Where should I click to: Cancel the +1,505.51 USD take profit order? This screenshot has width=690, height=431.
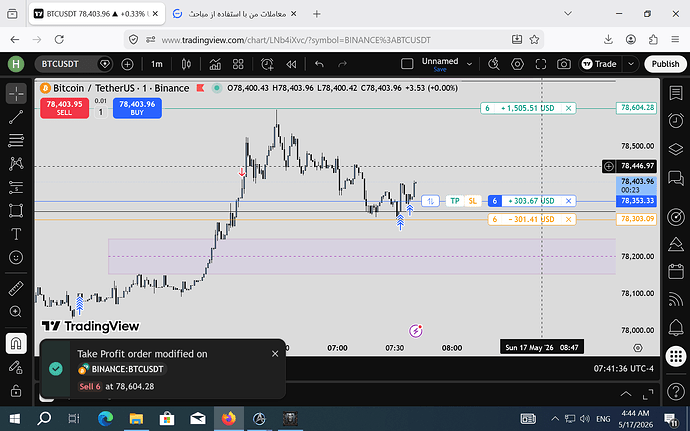point(569,108)
